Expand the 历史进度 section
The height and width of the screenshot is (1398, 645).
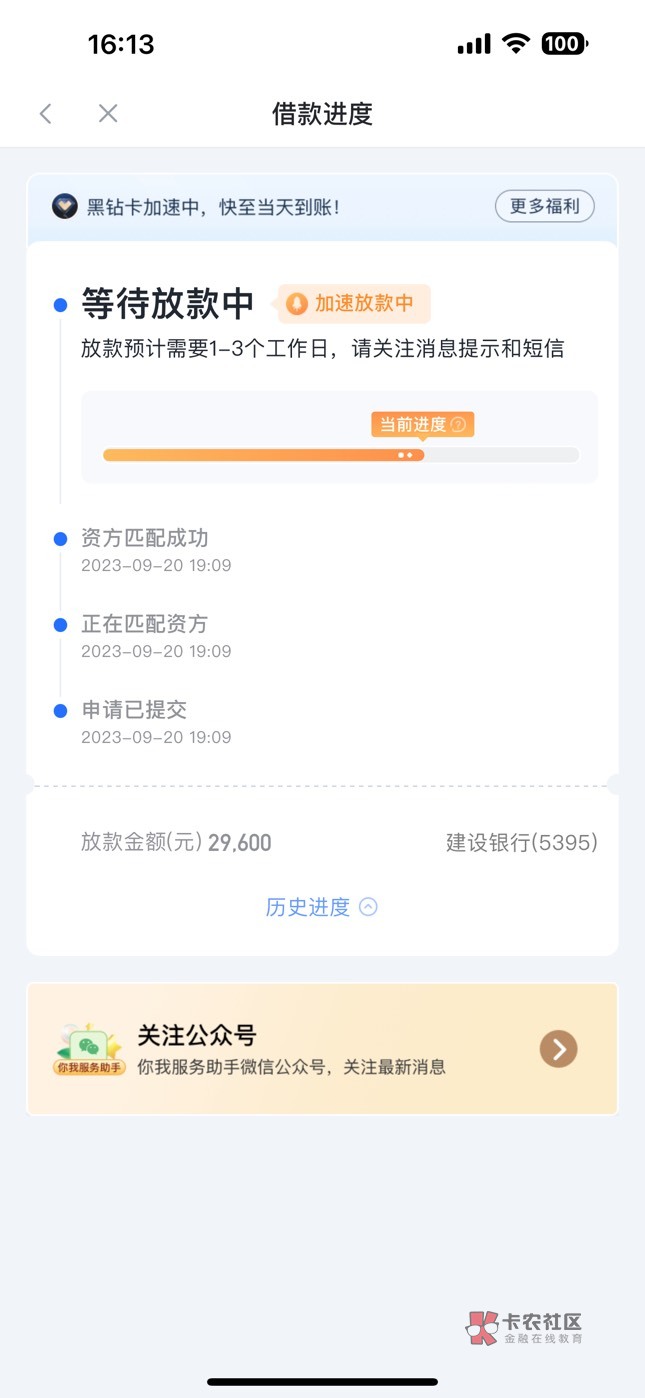(x=308, y=907)
